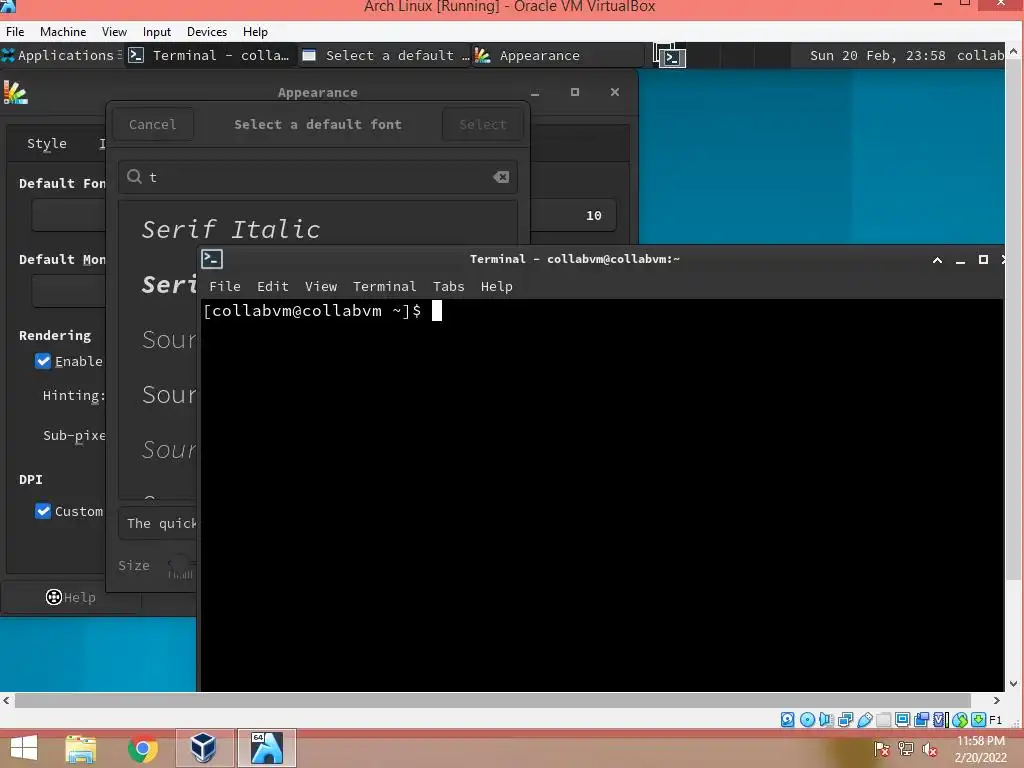The width and height of the screenshot is (1024, 768).
Task: Open the Terminal window File menu
Action: pos(225,286)
